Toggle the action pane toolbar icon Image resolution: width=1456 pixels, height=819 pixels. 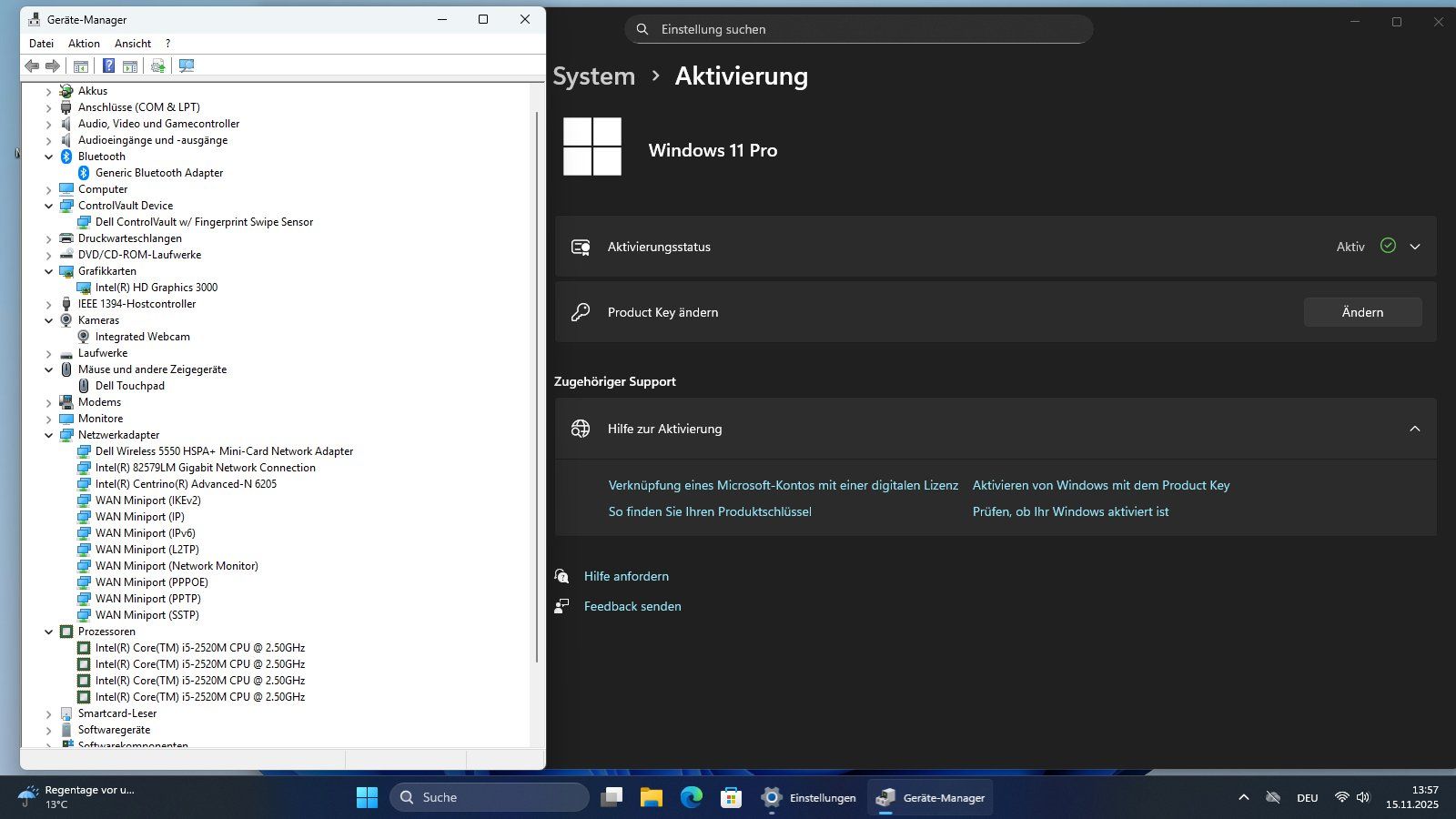click(x=130, y=66)
